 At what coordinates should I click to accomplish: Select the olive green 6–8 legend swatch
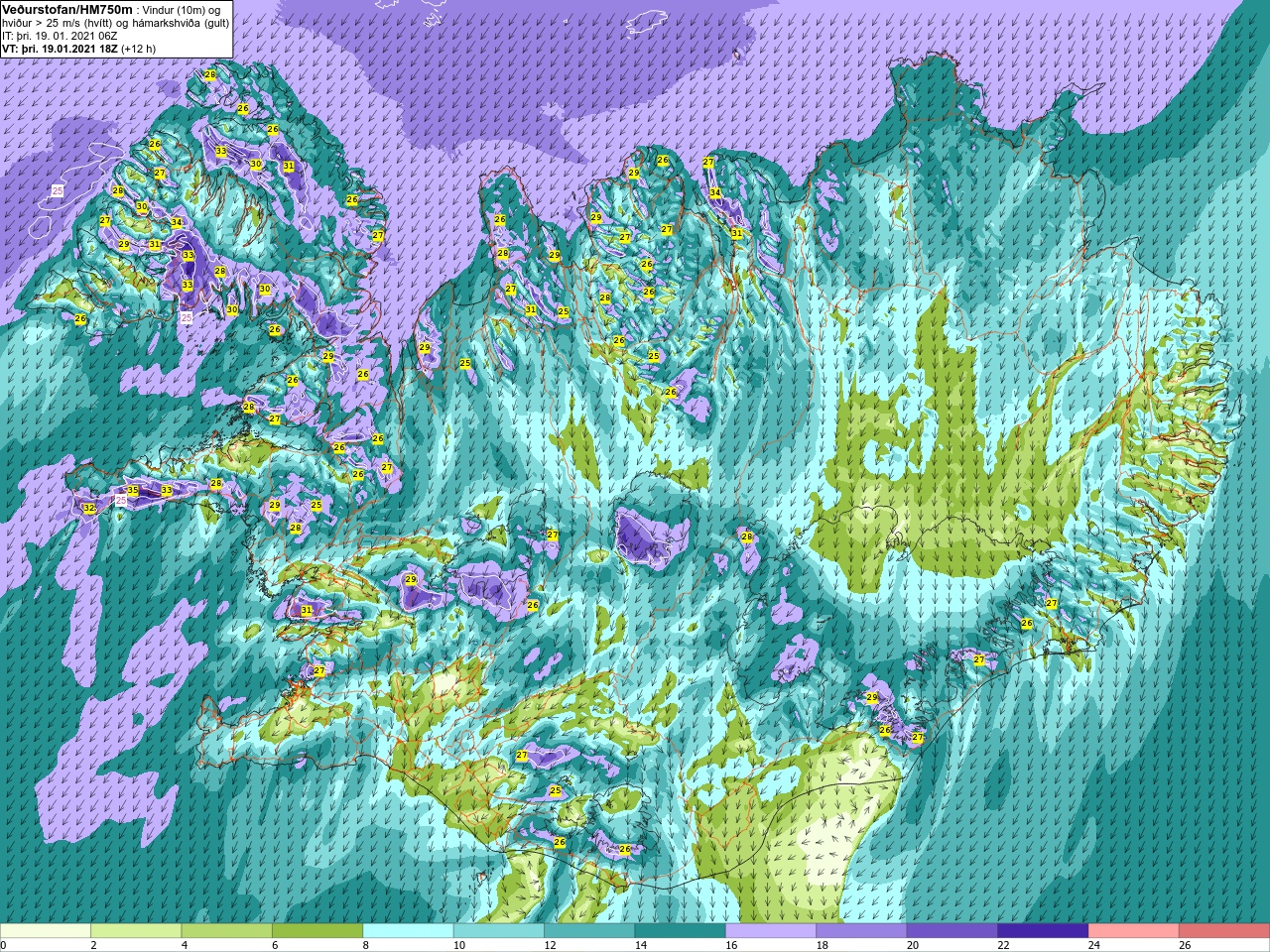click(317, 931)
